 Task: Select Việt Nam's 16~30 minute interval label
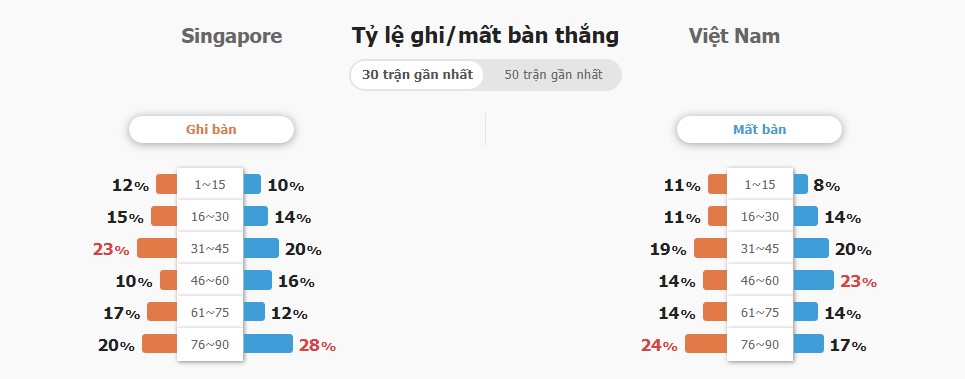(x=760, y=216)
